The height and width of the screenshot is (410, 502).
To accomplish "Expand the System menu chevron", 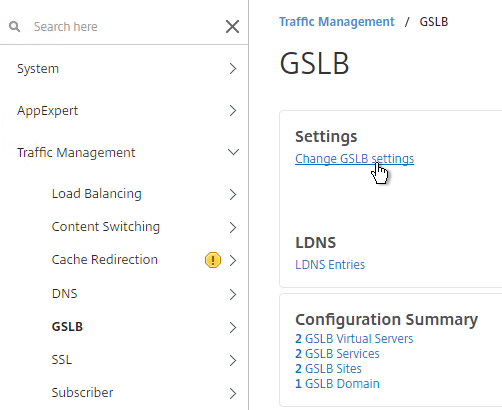I will [x=233, y=69].
